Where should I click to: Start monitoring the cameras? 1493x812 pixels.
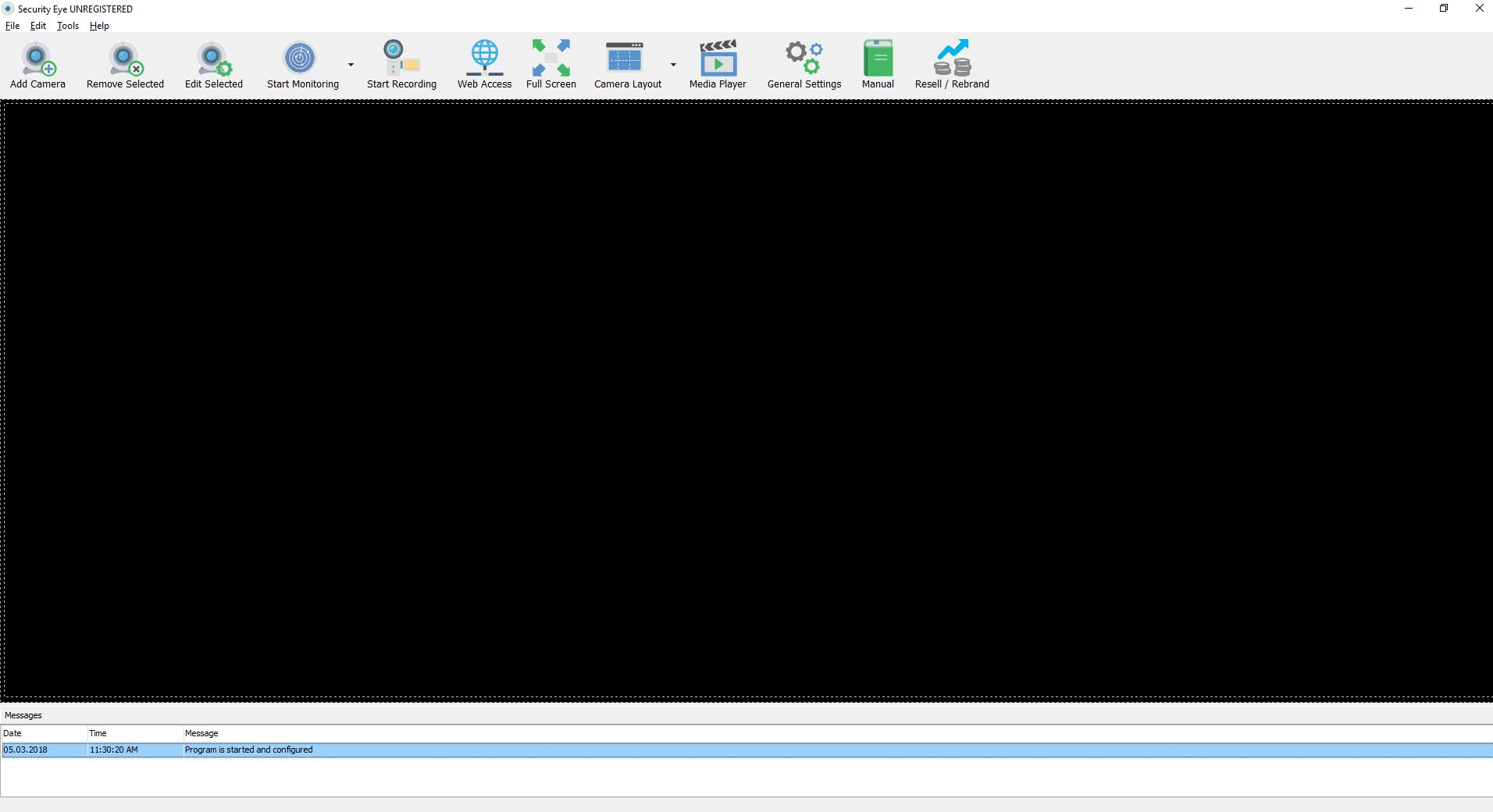tap(301, 62)
